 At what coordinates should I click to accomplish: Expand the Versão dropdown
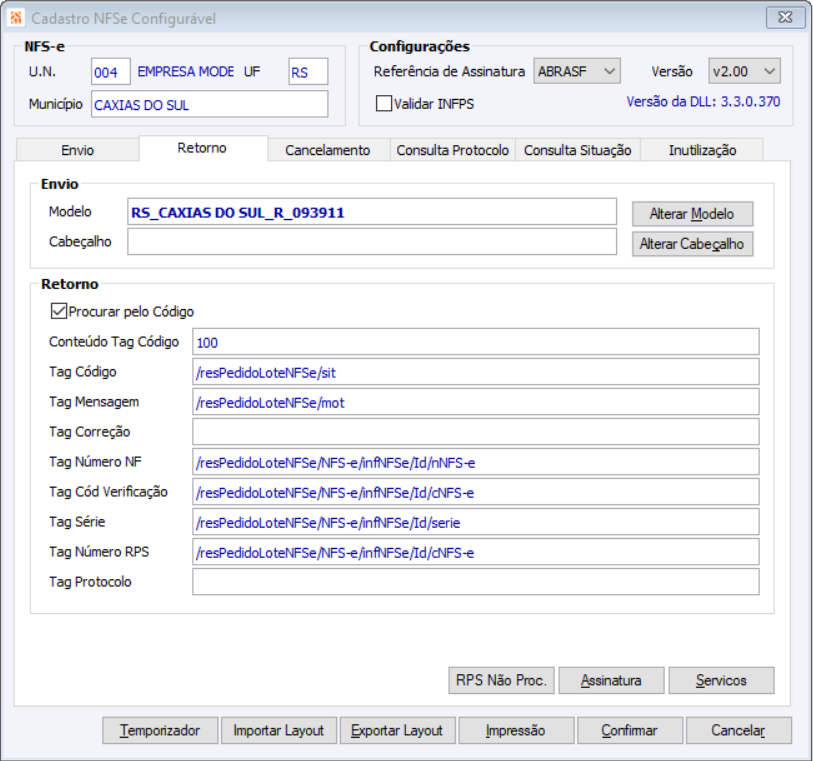tap(744, 71)
